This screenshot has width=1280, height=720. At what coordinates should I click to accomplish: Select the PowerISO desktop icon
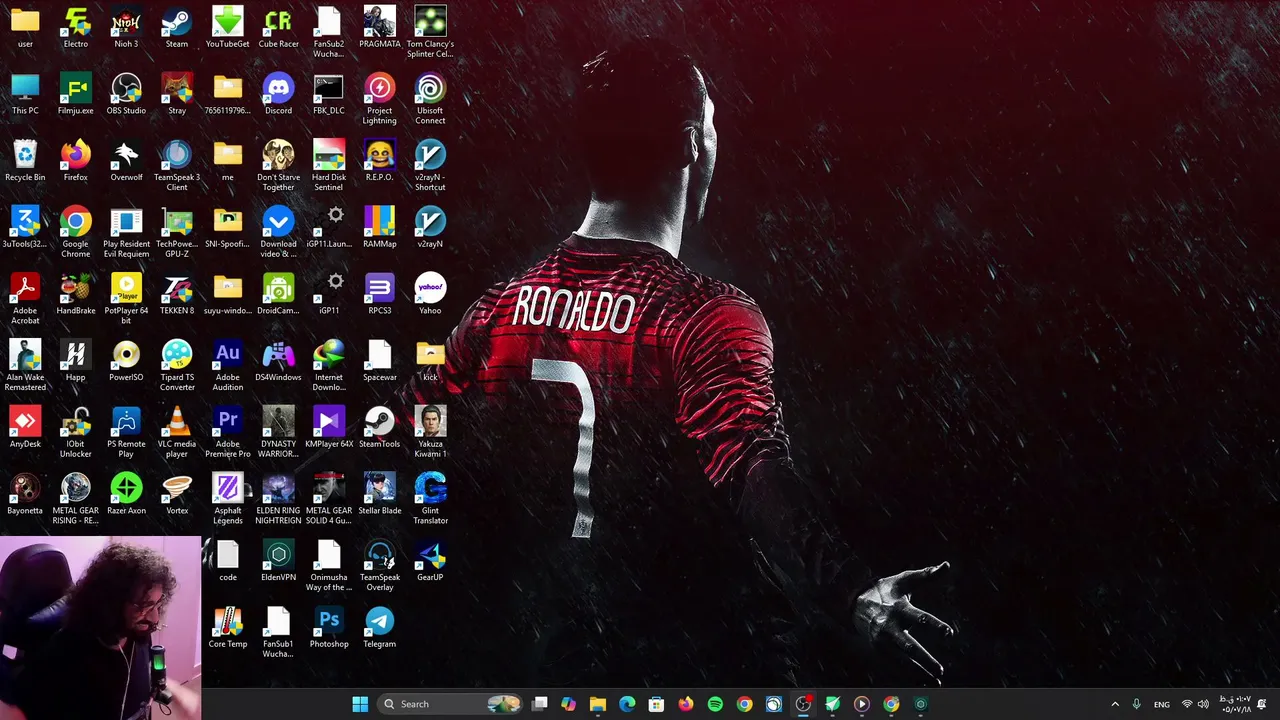click(126, 361)
